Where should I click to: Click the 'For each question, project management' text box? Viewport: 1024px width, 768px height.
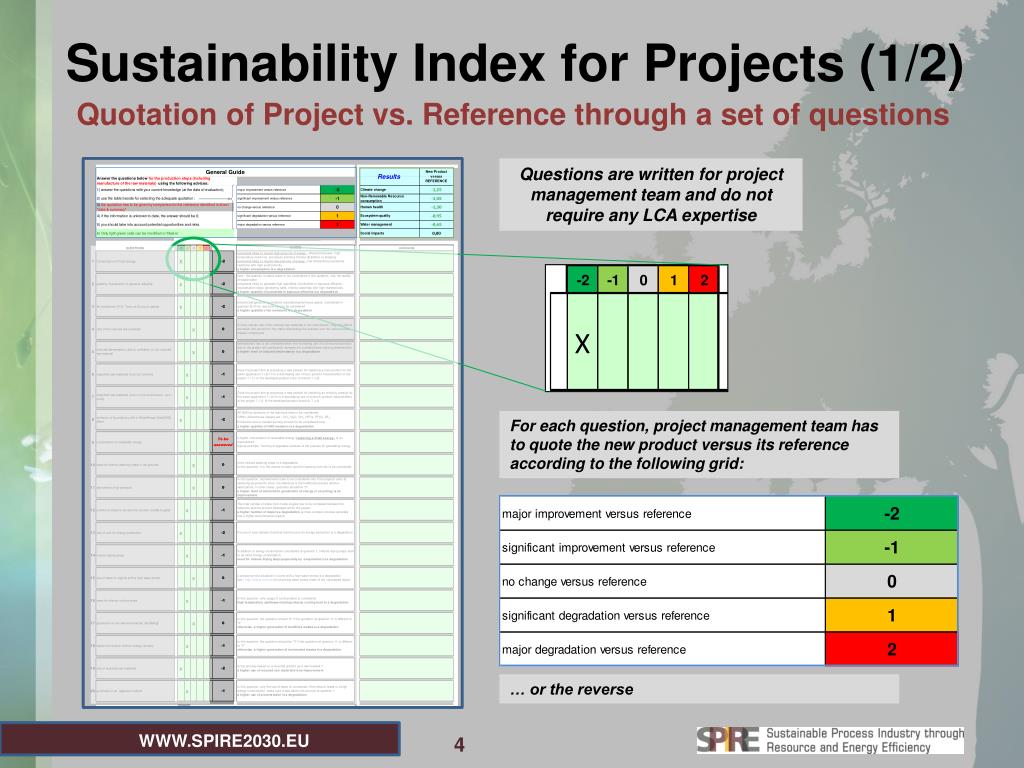(699, 444)
